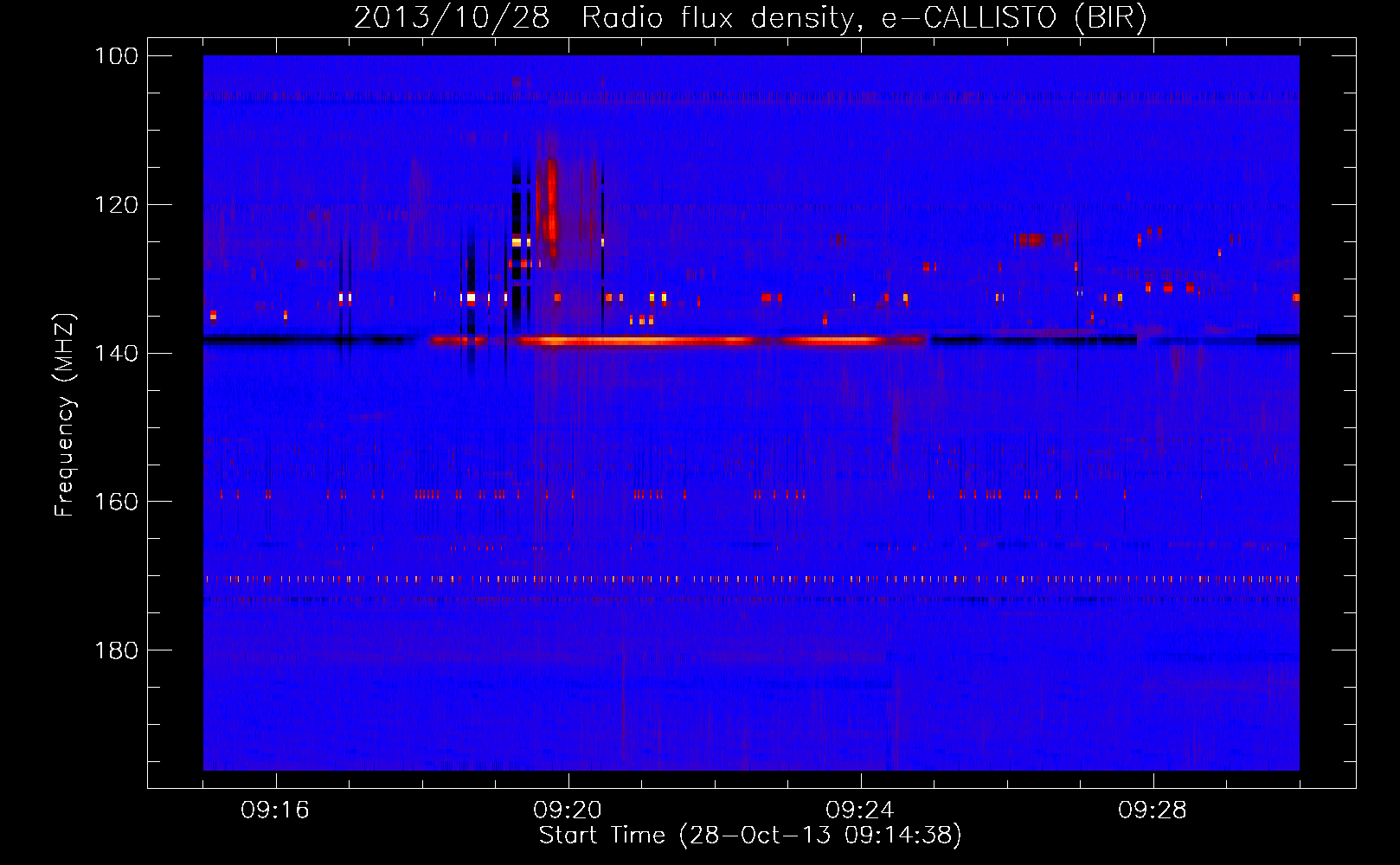
Task: Select the '120' frequency axis label
Action: (117, 205)
